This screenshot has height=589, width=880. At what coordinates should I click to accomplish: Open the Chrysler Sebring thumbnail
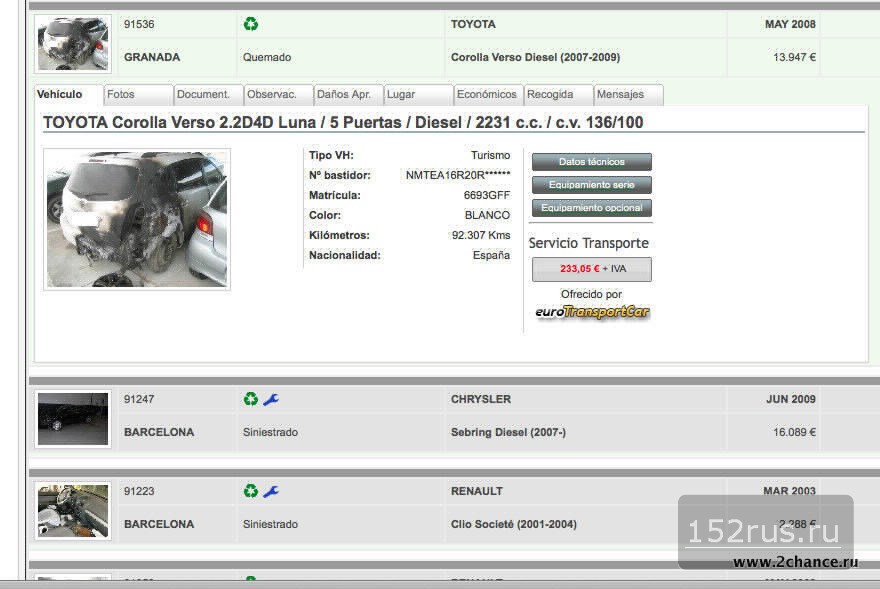[x=73, y=419]
